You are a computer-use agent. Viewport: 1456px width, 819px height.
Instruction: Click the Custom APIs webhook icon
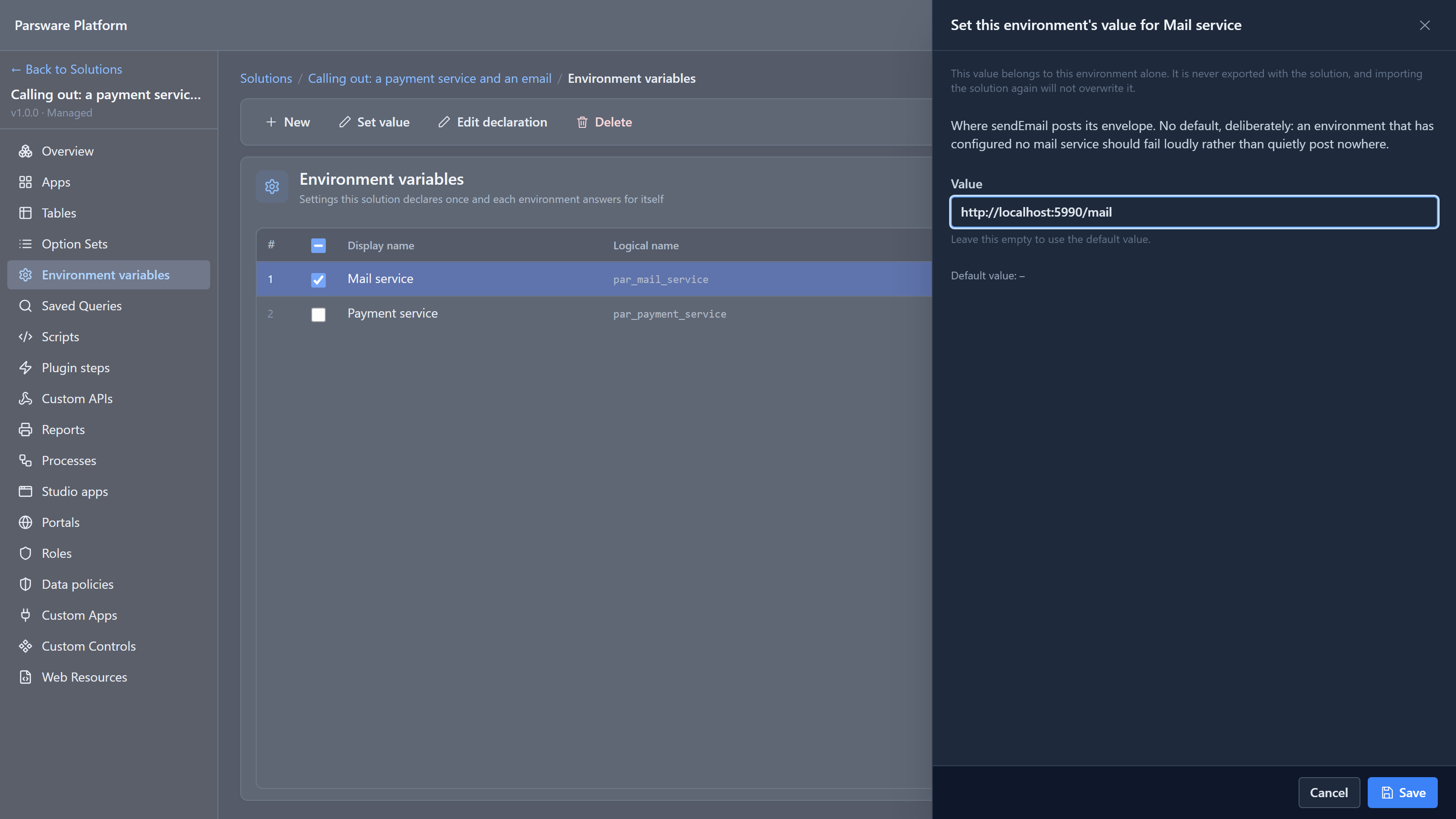[25, 399]
